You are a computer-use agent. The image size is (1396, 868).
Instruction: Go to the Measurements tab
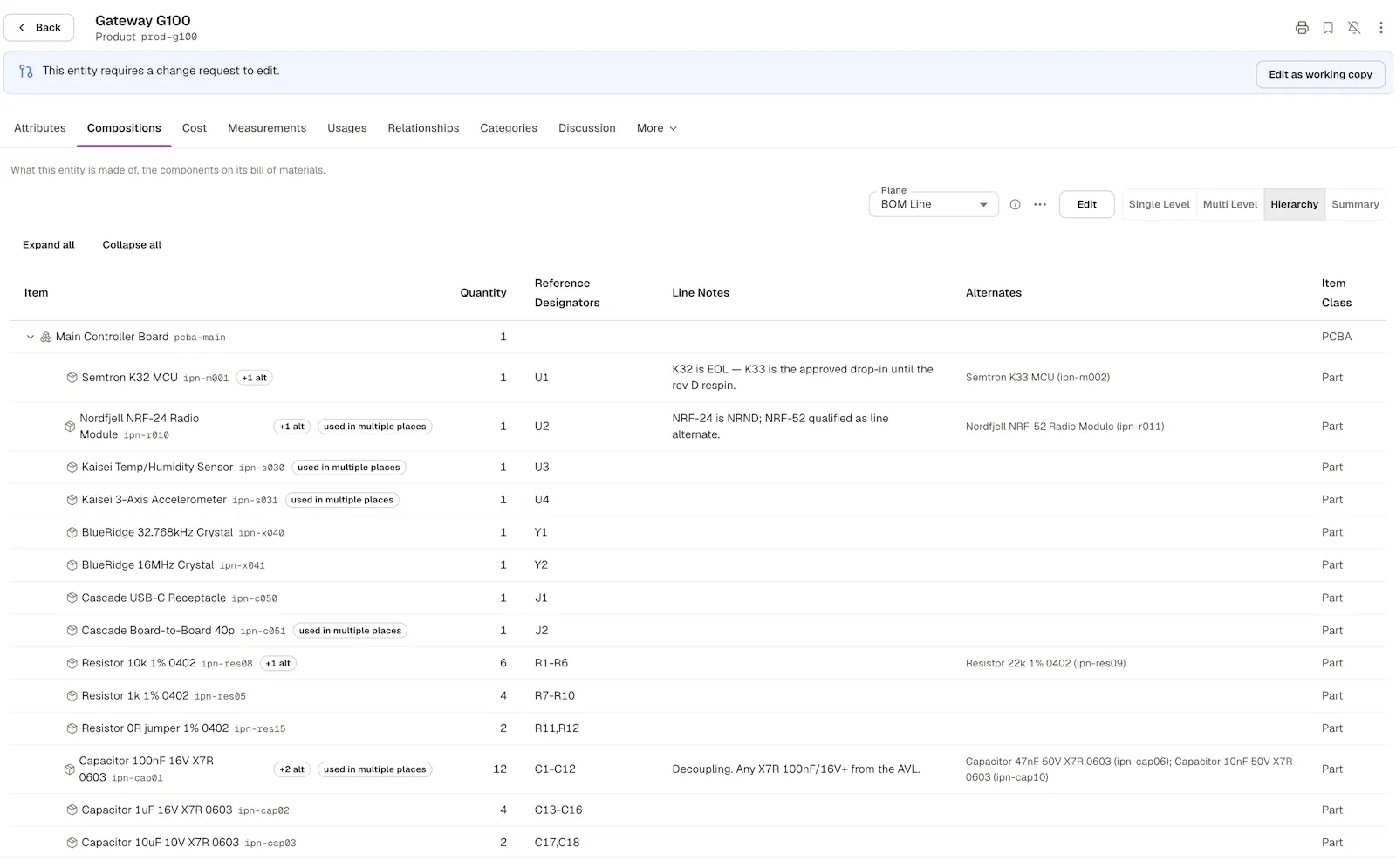(x=267, y=128)
